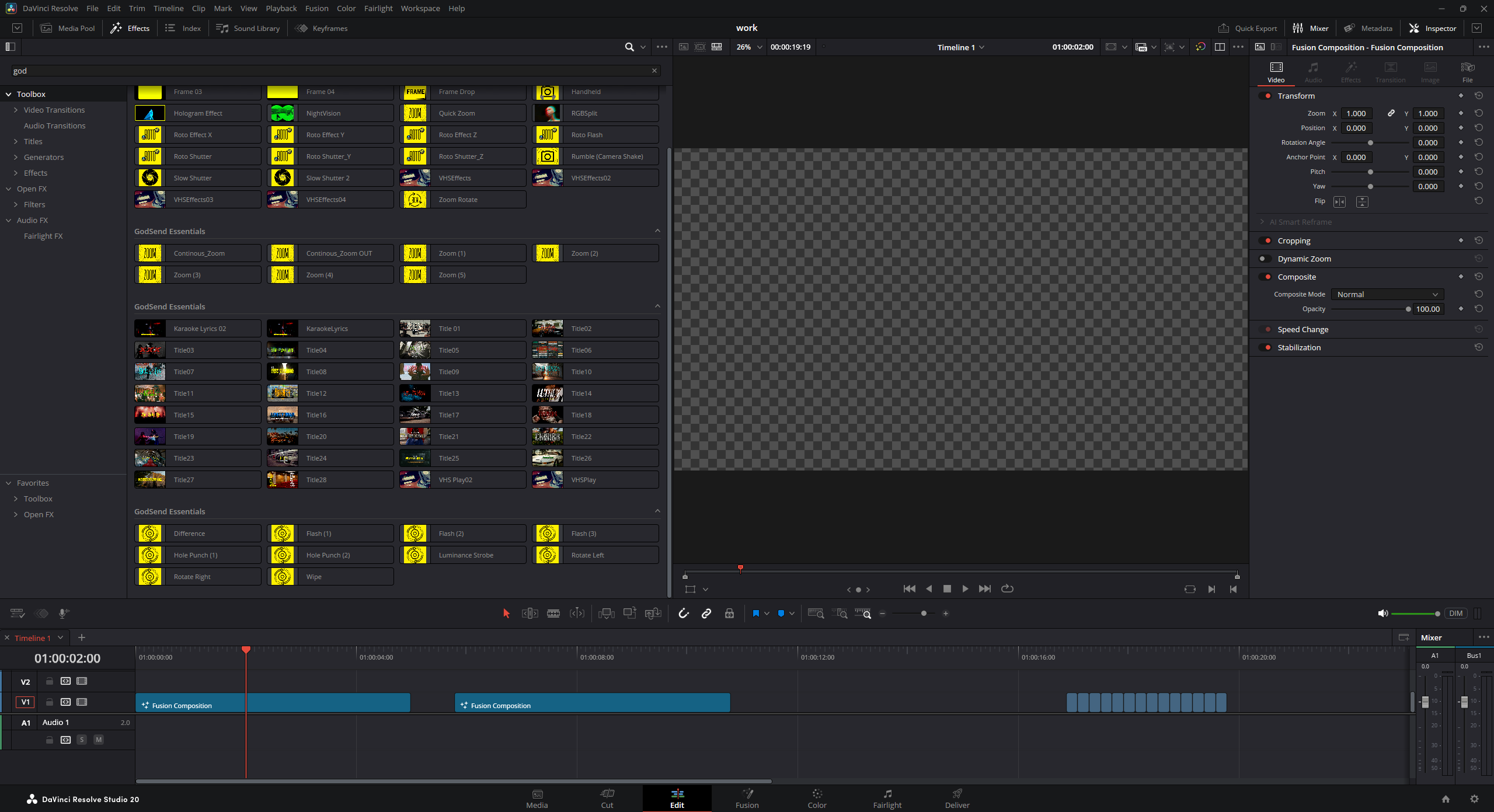This screenshot has width=1494, height=812.
Task: Activate the snapping magnet tool
Action: click(x=683, y=613)
